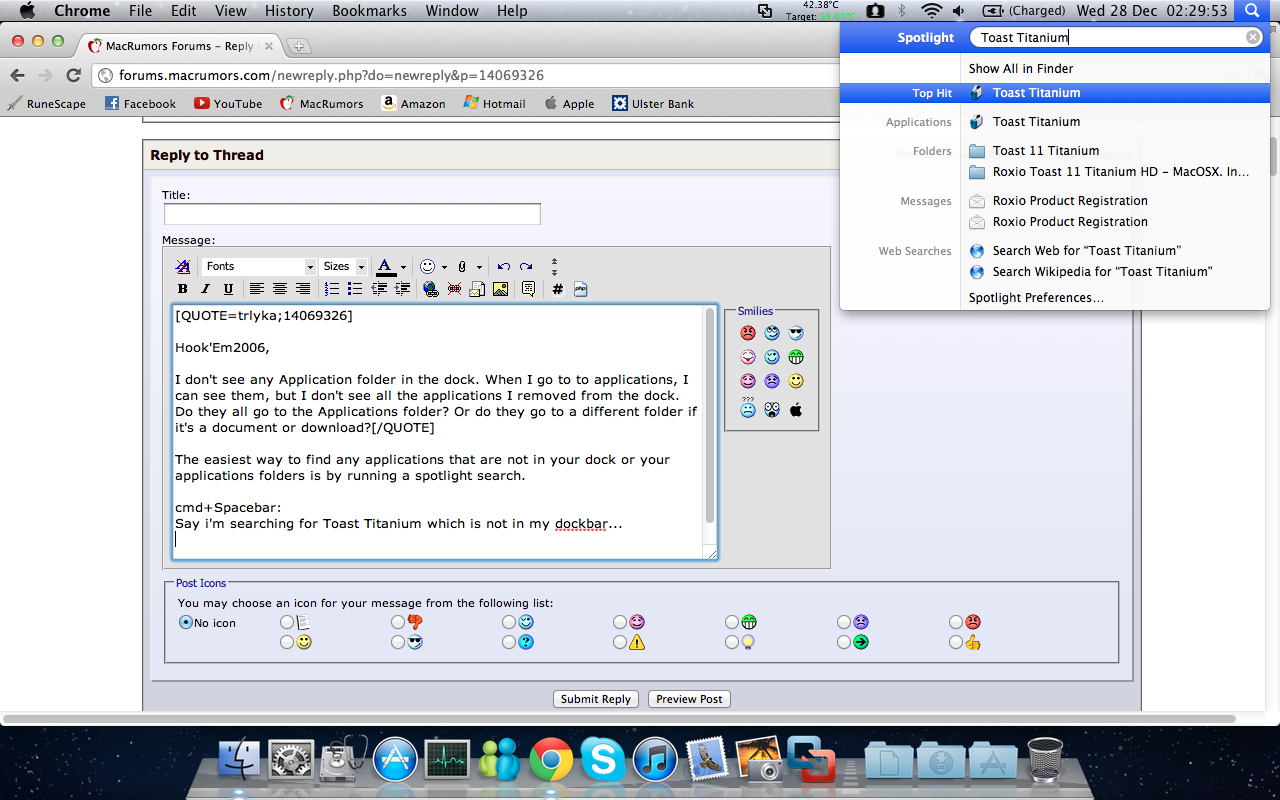Undo last edit in message editor
Image resolution: width=1280 pixels, height=800 pixels.
click(503, 267)
